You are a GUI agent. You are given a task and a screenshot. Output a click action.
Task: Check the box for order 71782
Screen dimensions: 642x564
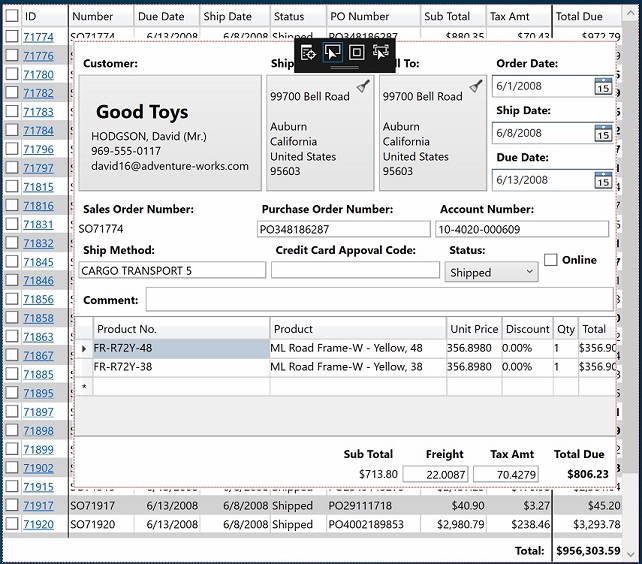click(12, 92)
